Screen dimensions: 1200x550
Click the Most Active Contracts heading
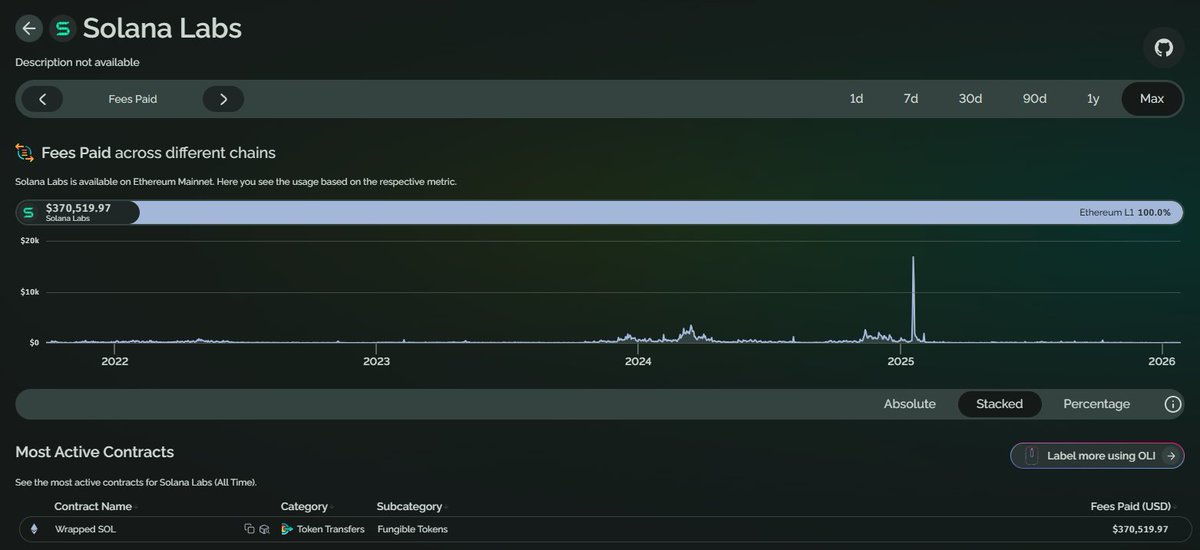[95, 452]
